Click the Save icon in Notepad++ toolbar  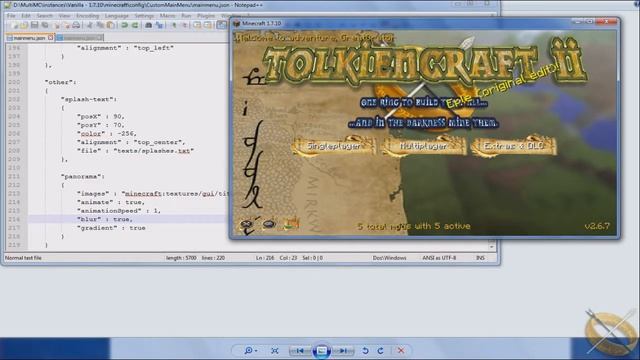(34, 25)
